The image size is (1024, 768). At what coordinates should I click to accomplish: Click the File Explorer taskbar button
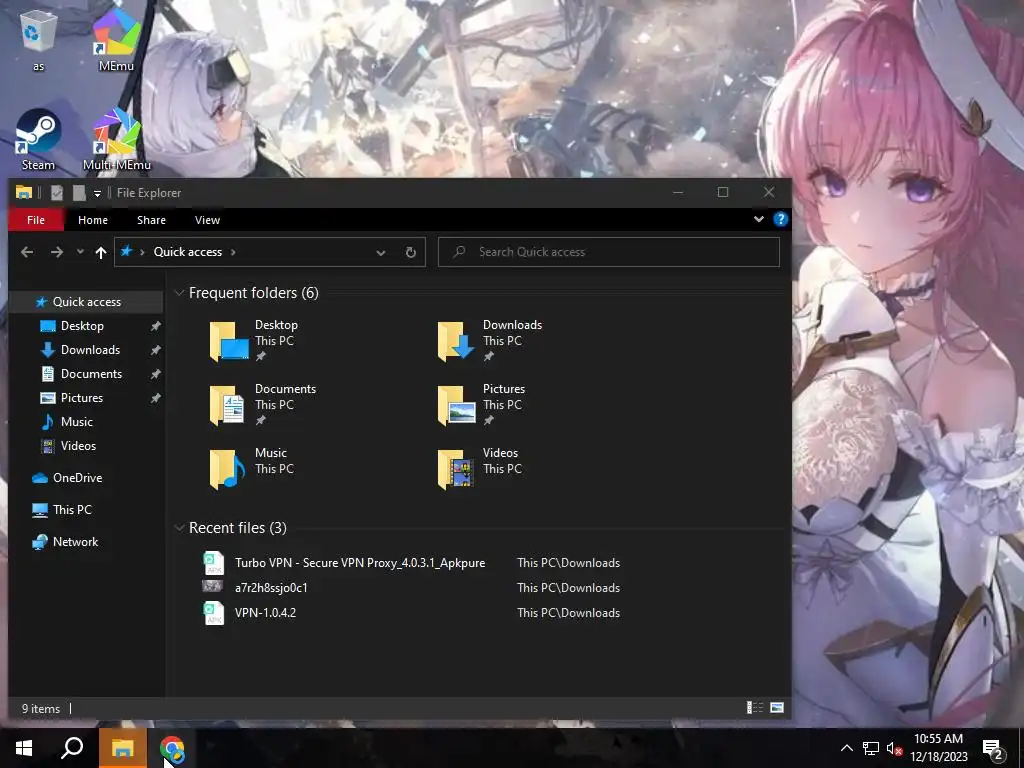point(122,748)
